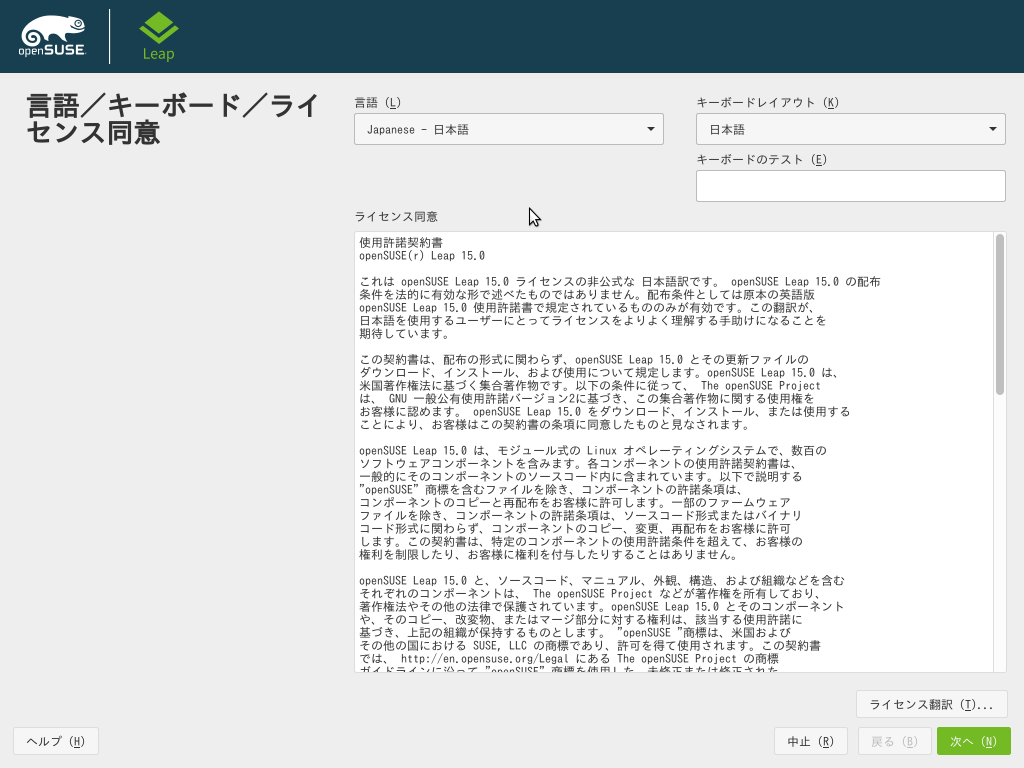The width and height of the screenshot is (1024, 768).
Task: Open the キーボードレイアウト dropdown
Action: (x=850, y=129)
